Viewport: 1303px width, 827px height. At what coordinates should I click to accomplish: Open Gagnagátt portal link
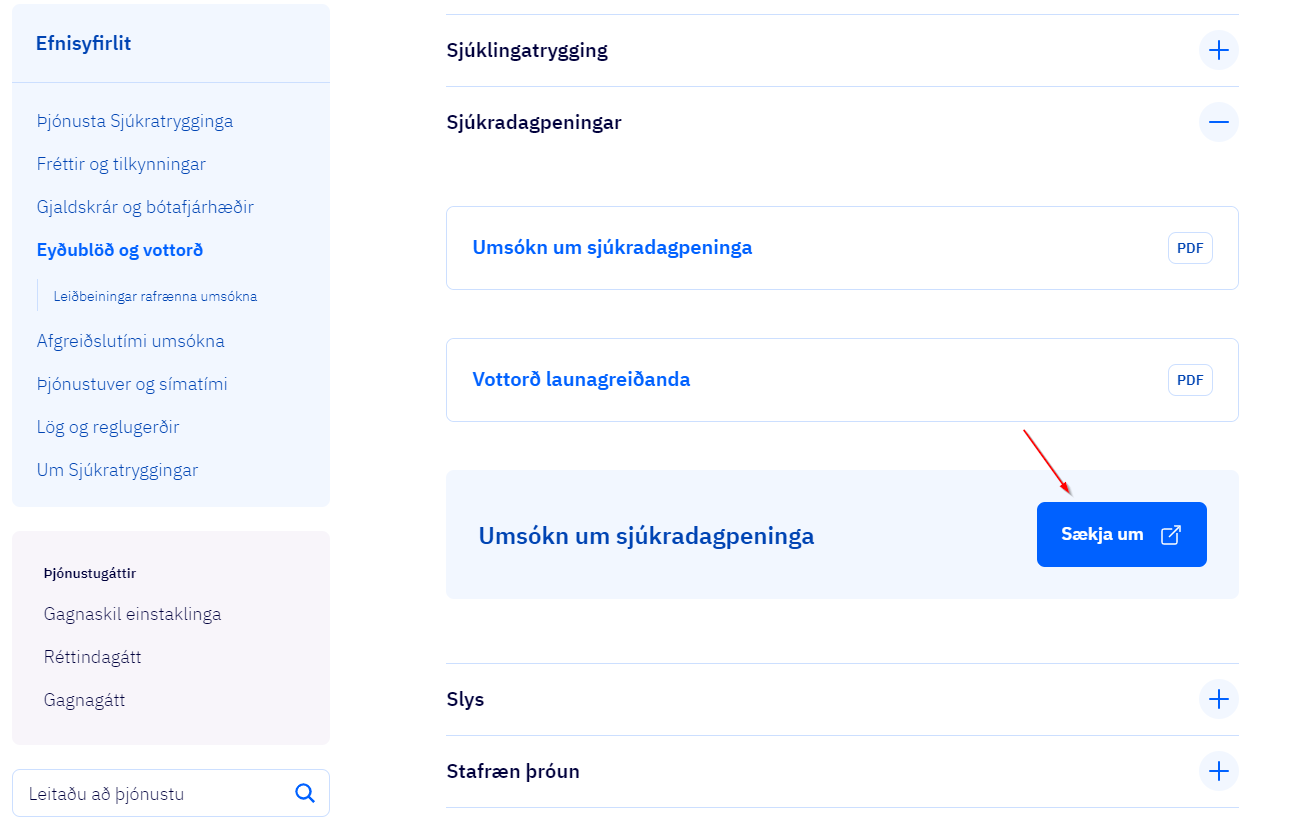(x=84, y=700)
